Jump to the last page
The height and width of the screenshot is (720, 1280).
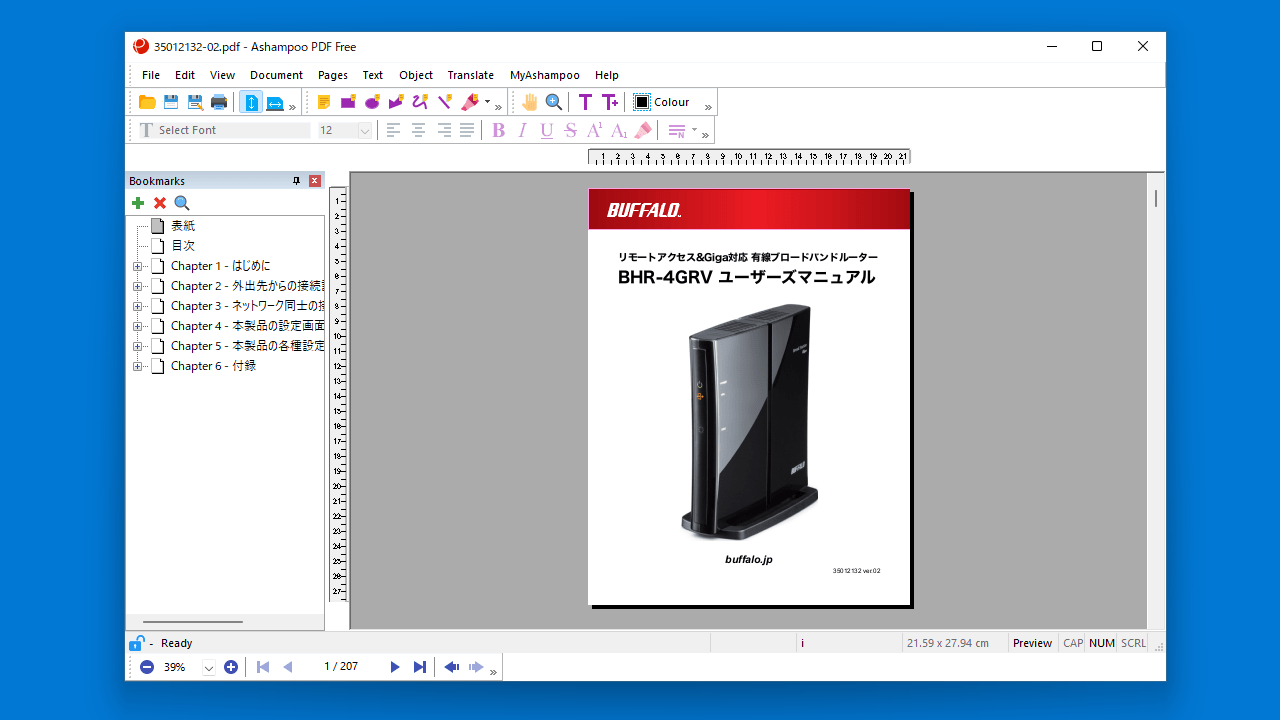[420, 667]
